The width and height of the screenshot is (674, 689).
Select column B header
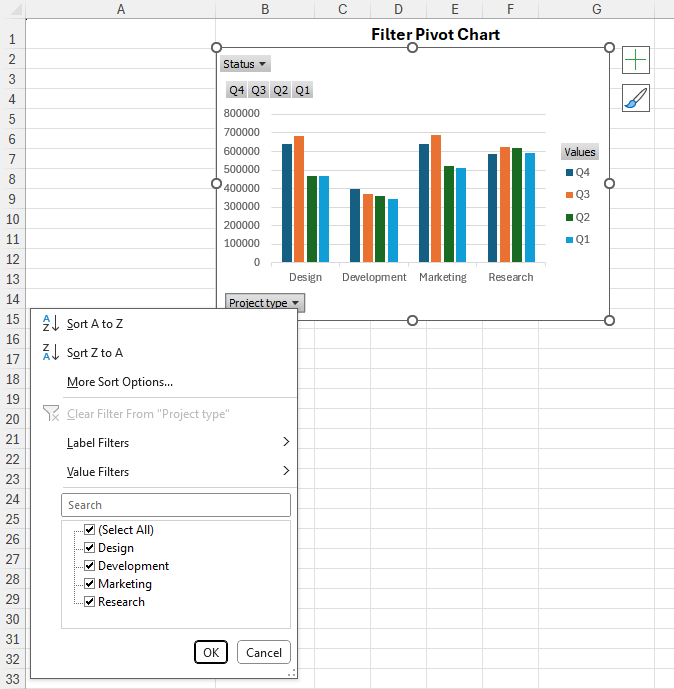[265, 9]
